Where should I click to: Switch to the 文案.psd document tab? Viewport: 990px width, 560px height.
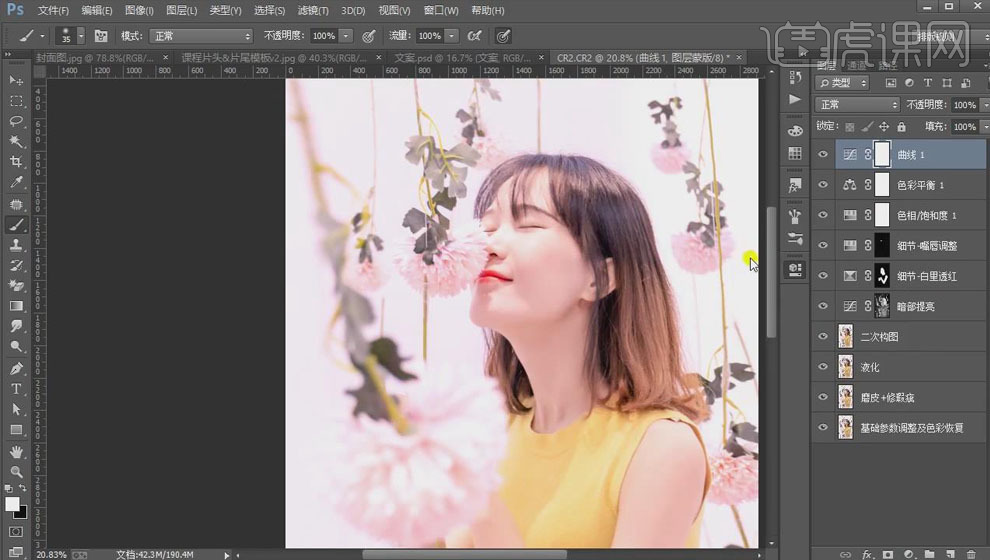[462, 57]
